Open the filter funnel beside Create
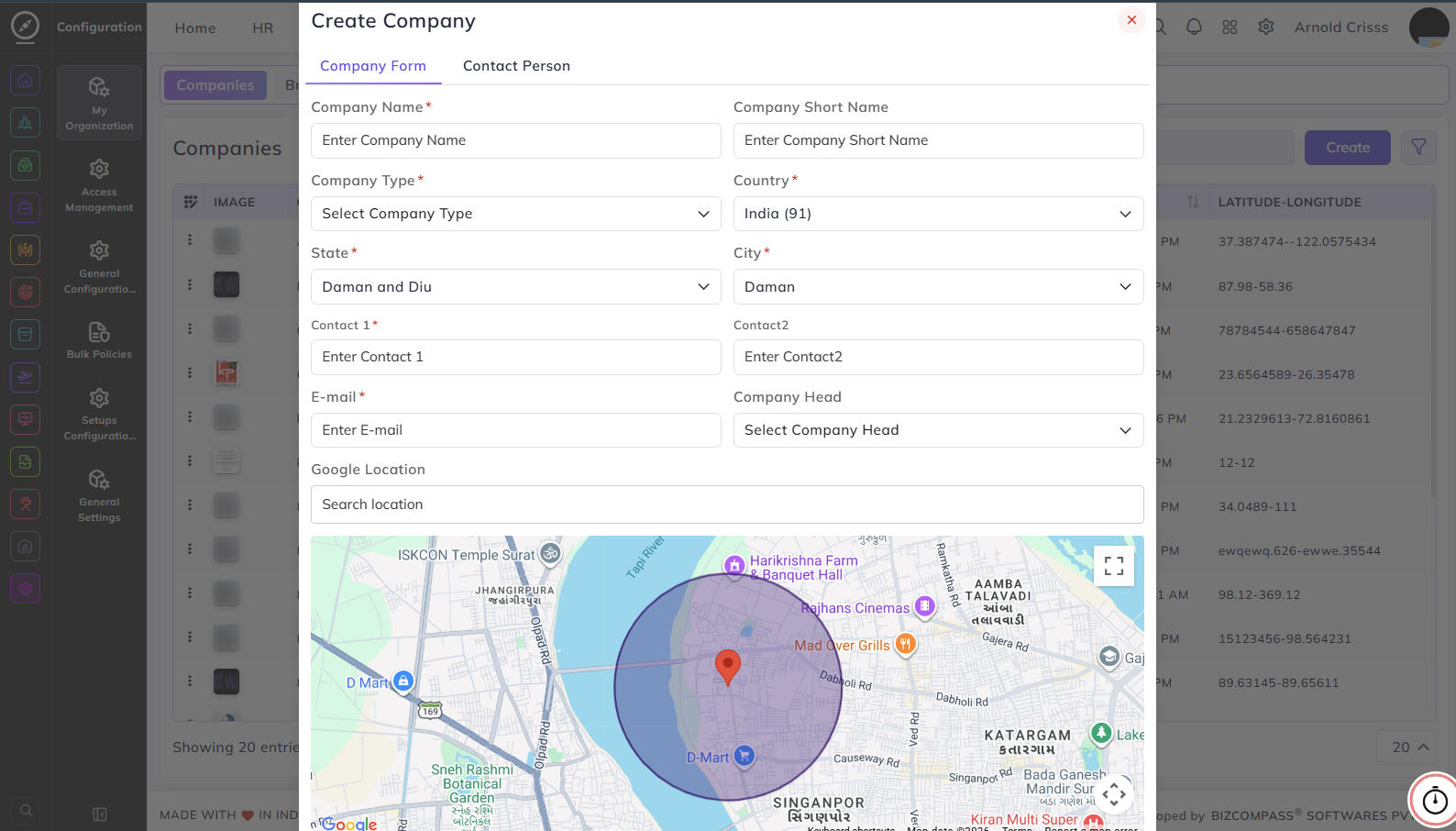Viewport: 1456px width, 831px height. coord(1418,148)
